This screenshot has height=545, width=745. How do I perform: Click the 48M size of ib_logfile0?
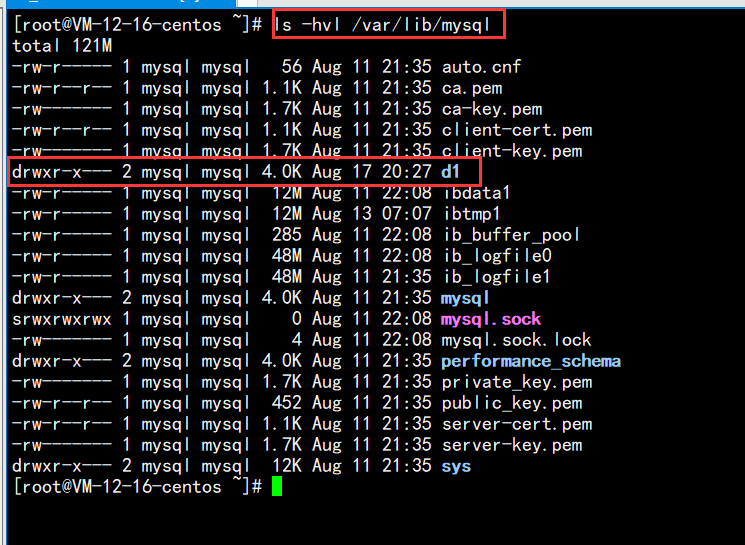coord(287,256)
